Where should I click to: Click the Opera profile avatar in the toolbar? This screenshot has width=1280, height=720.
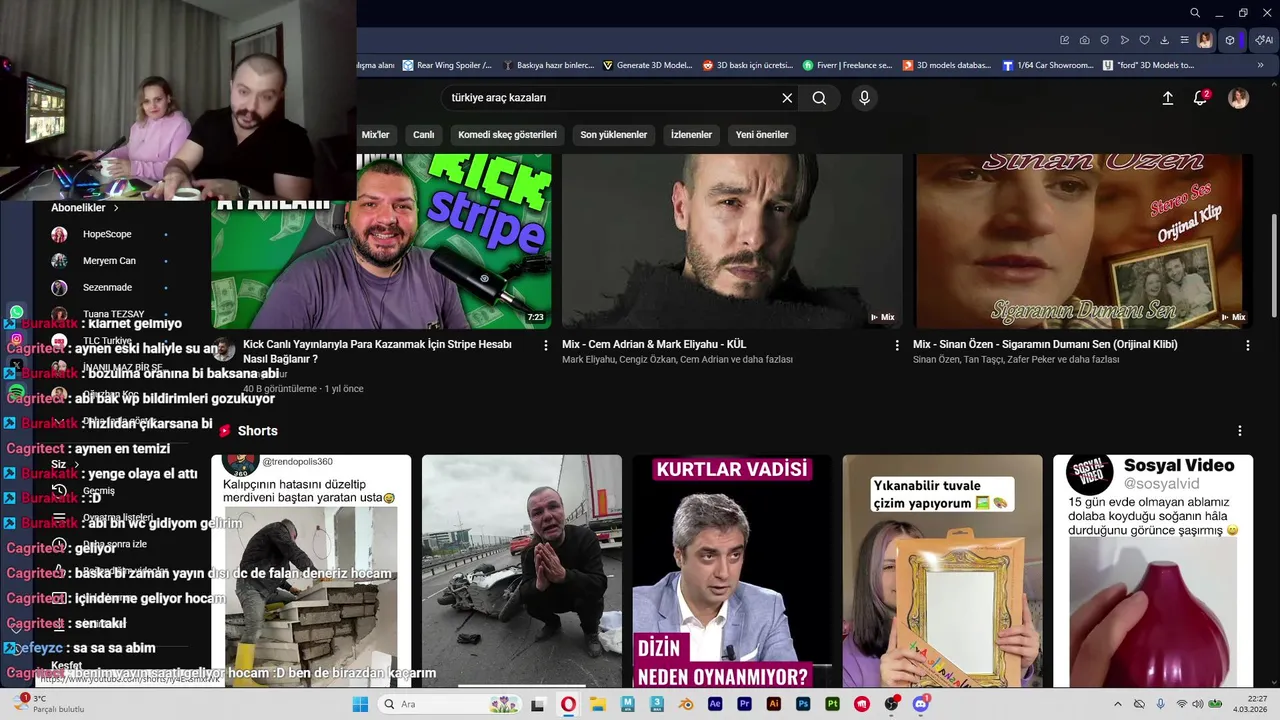tap(1205, 40)
